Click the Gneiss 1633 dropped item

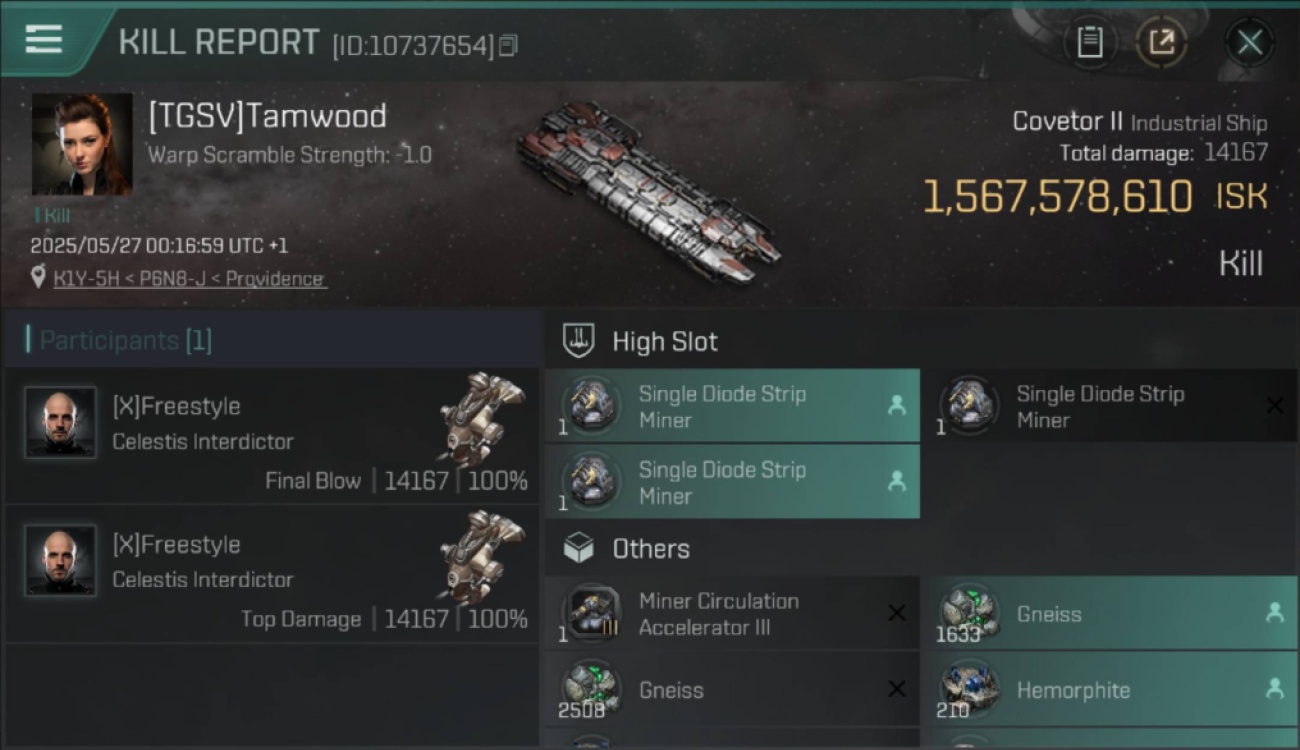tap(1108, 613)
